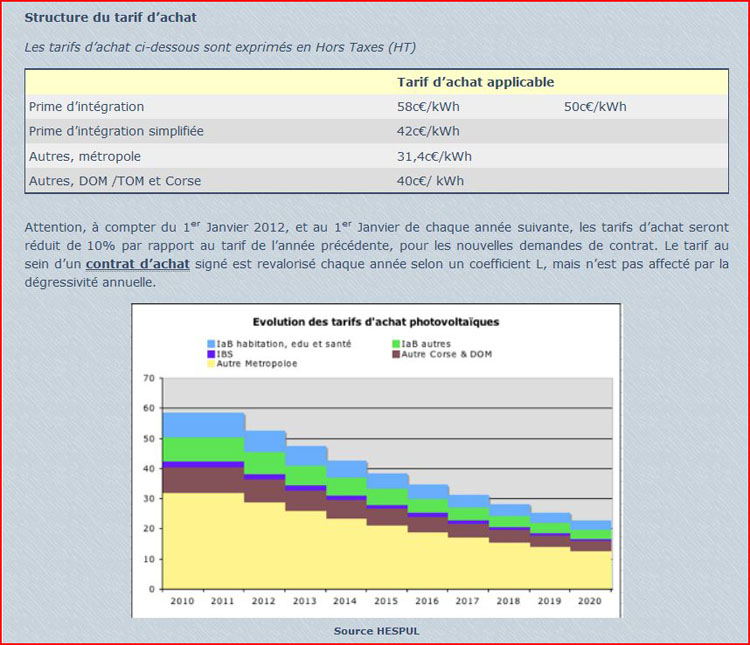Click the light blue IaB habitation legend swatch
The width and height of the screenshot is (750, 645).
pos(209,343)
